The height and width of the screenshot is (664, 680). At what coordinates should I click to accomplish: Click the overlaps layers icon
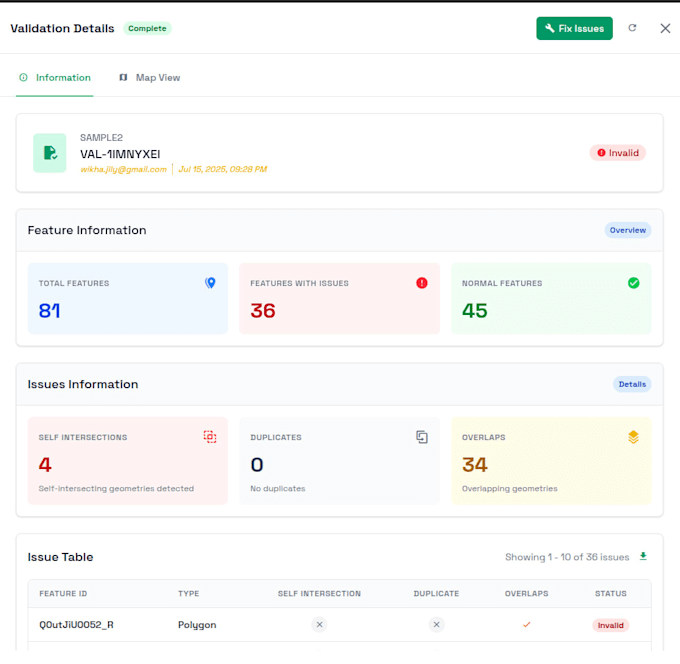(633, 437)
